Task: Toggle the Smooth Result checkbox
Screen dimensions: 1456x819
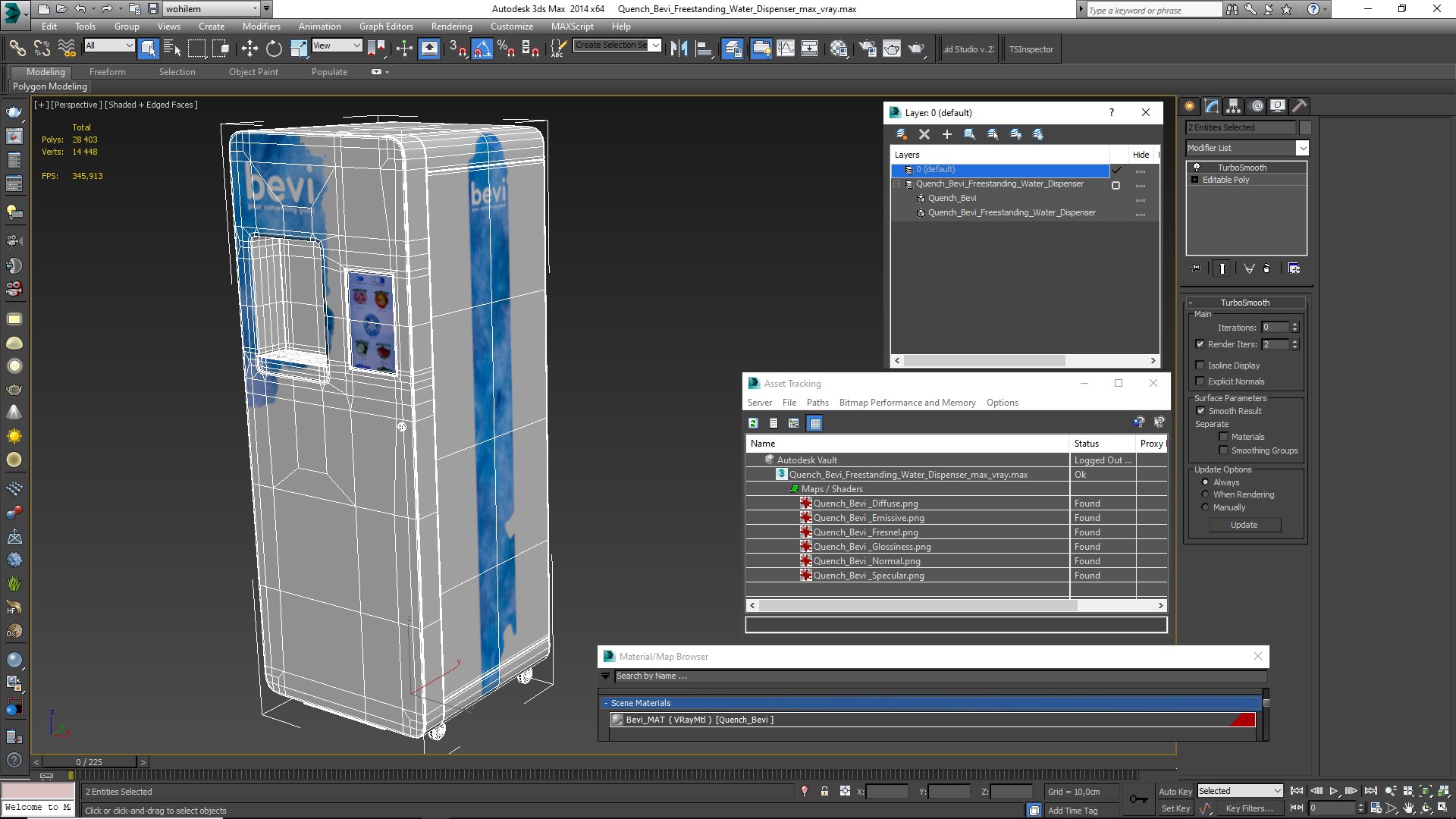Action: click(x=1200, y=410)
